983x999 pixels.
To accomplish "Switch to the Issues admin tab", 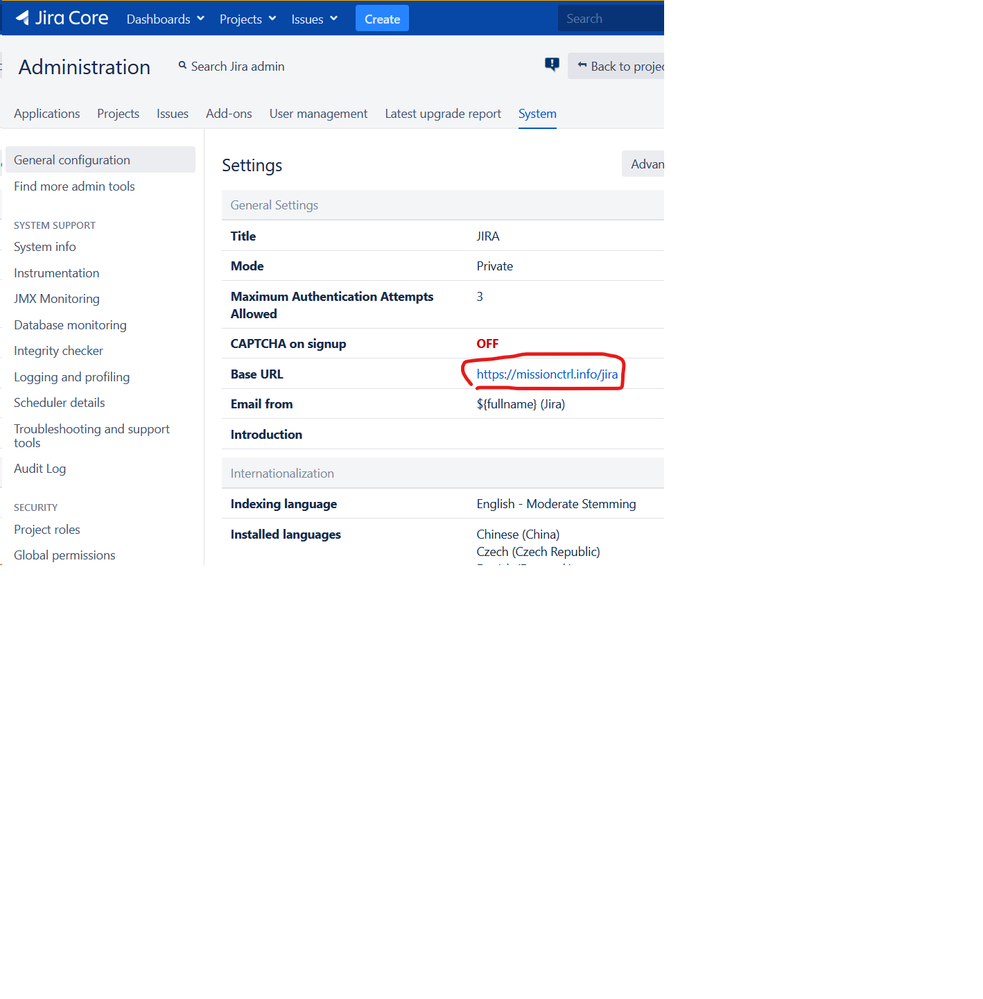I will (173, 113).
